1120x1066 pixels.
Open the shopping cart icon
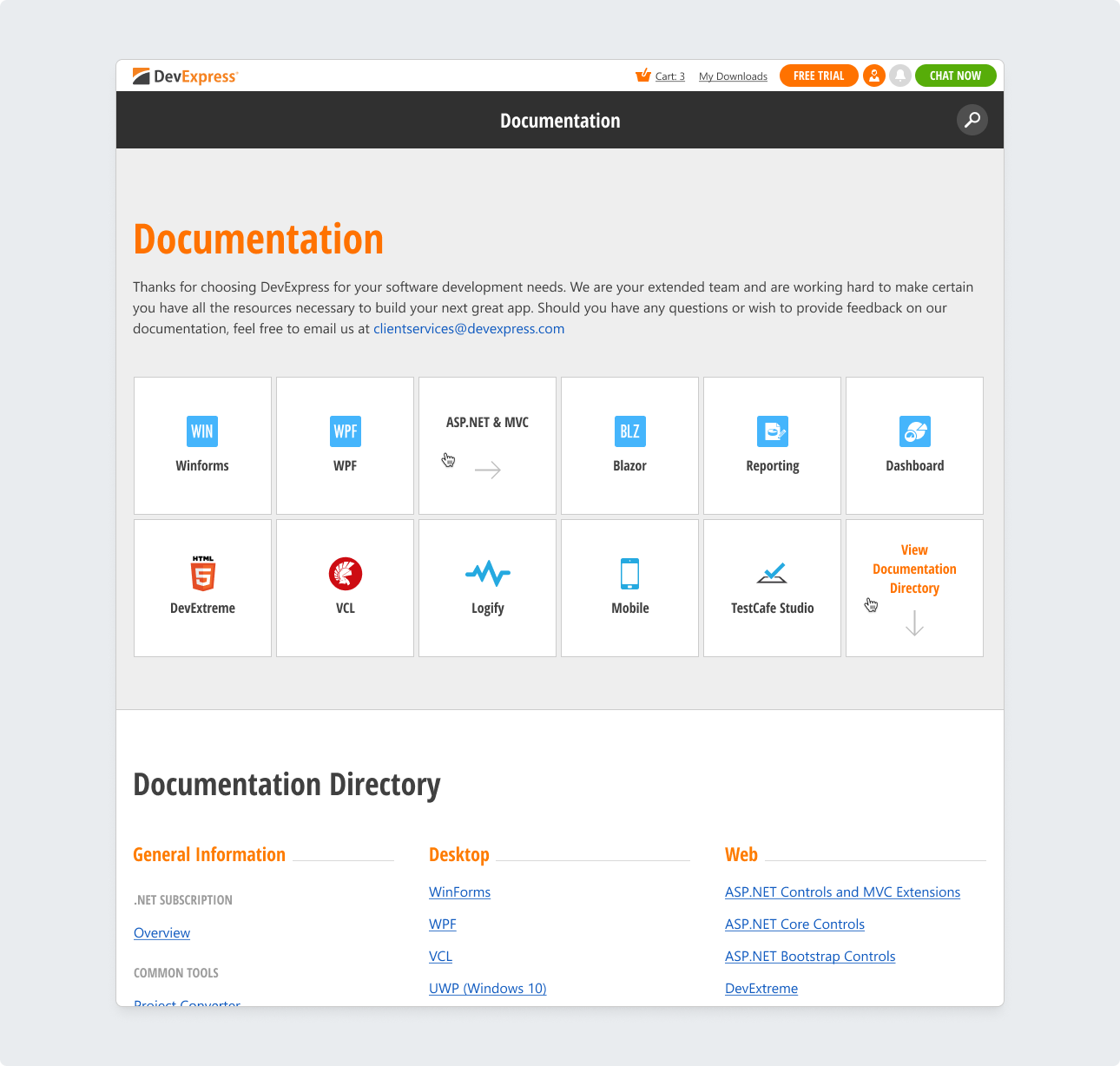643,76
